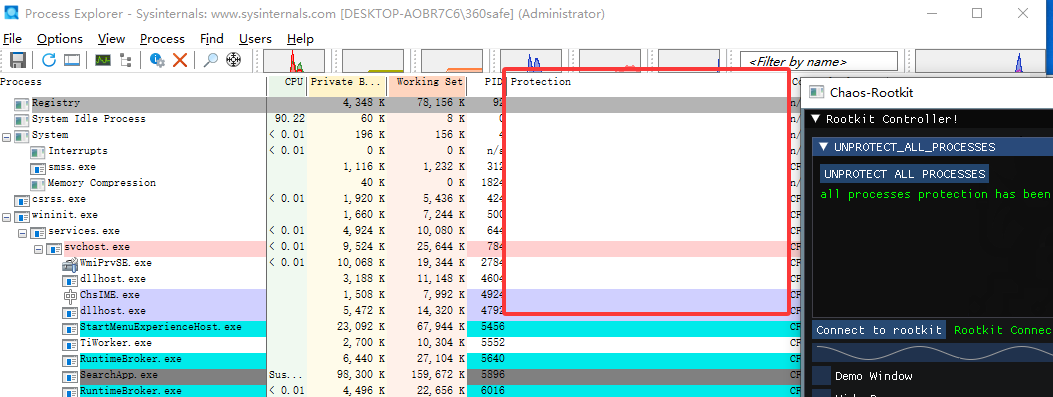Click the StartMenuExperienceHost.exe process icon

tap(70, 328)
